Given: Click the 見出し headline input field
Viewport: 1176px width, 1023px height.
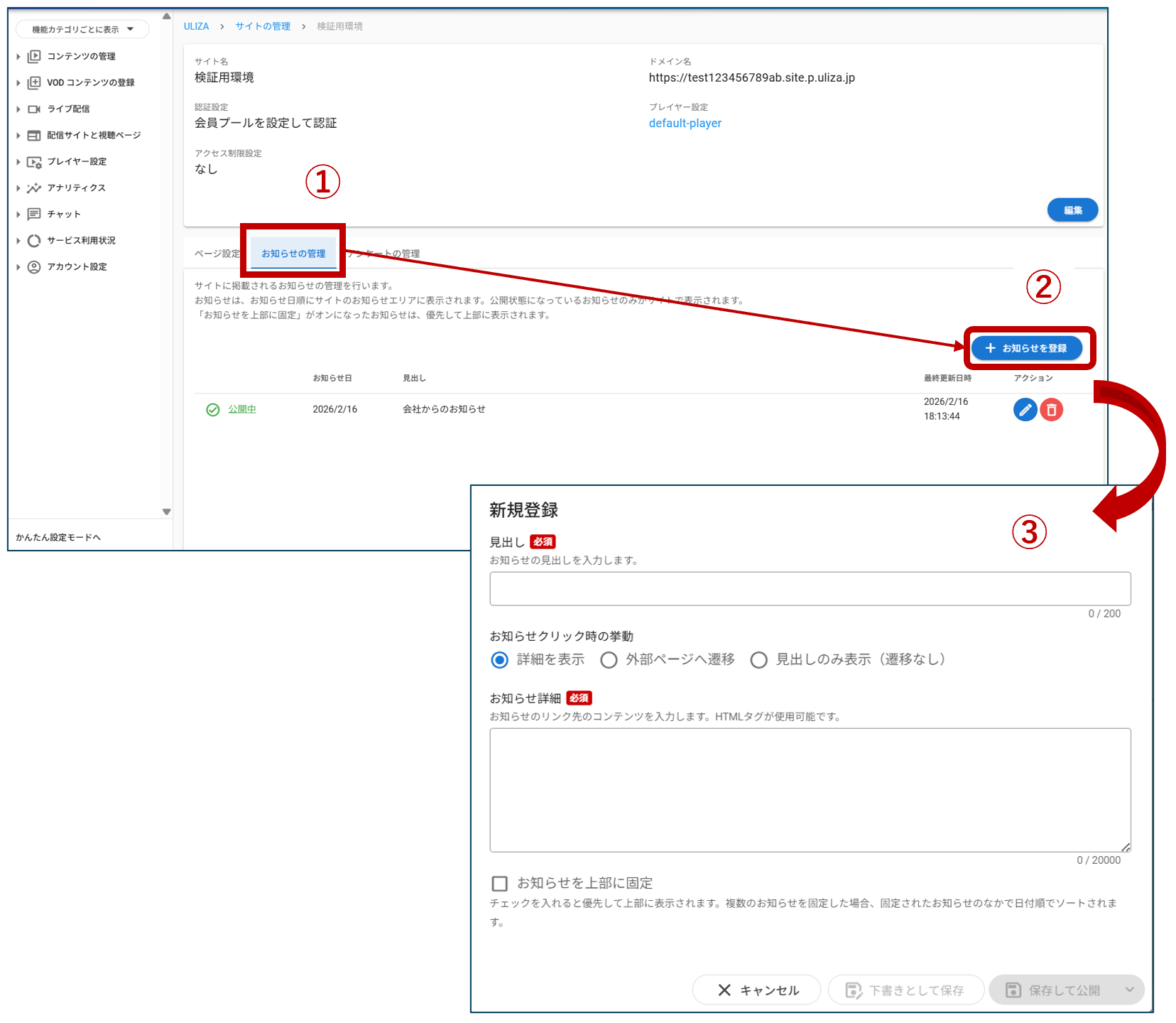Looking at the screenshot, I should coord(810,589).
